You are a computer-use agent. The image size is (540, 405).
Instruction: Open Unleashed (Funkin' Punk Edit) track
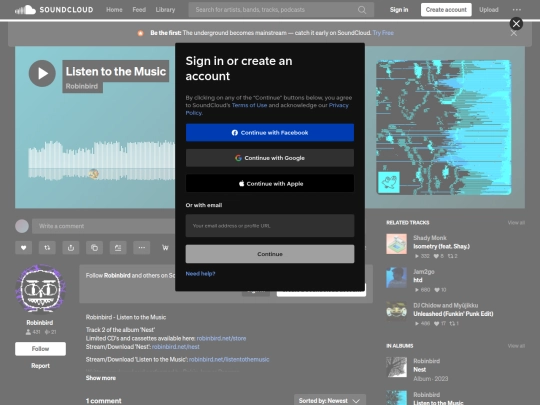coord(453,314)
